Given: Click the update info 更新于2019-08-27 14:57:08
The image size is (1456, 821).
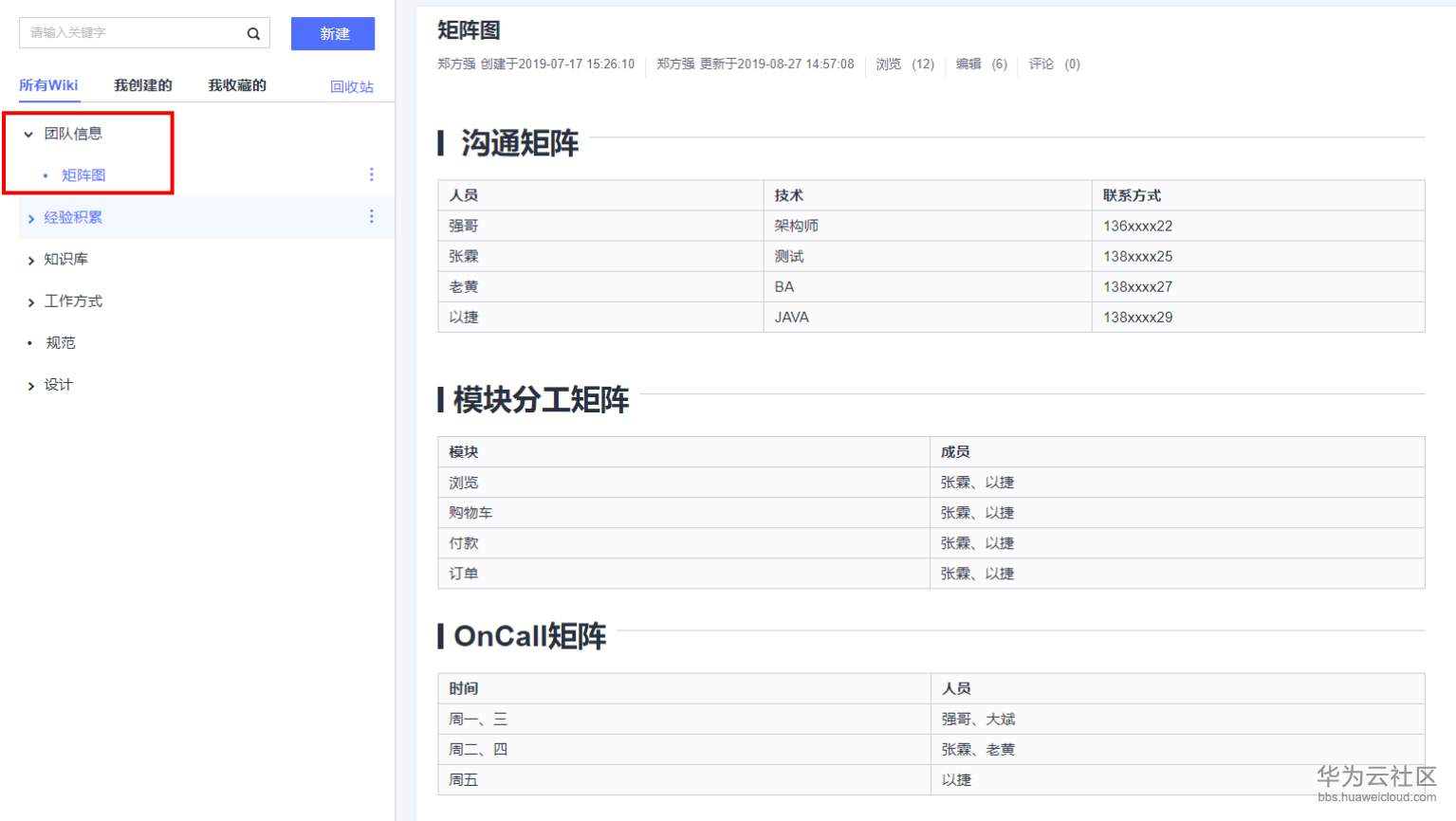Looking at the screenshot, I should tap(777, 64).
